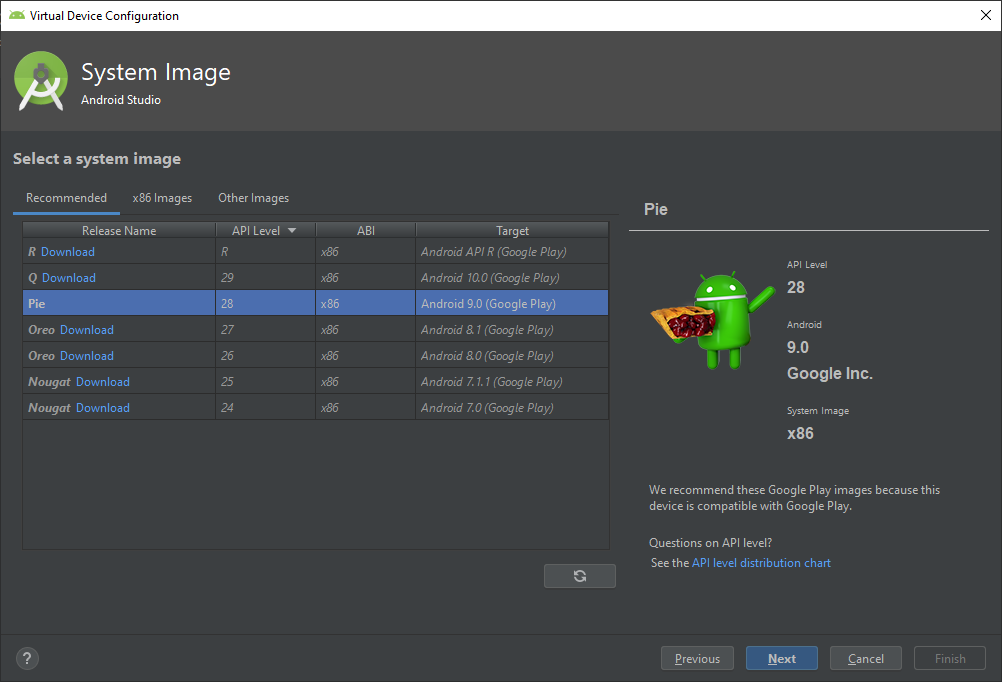
Task: Click the Cancel button
Action: (x=866, y=658)
